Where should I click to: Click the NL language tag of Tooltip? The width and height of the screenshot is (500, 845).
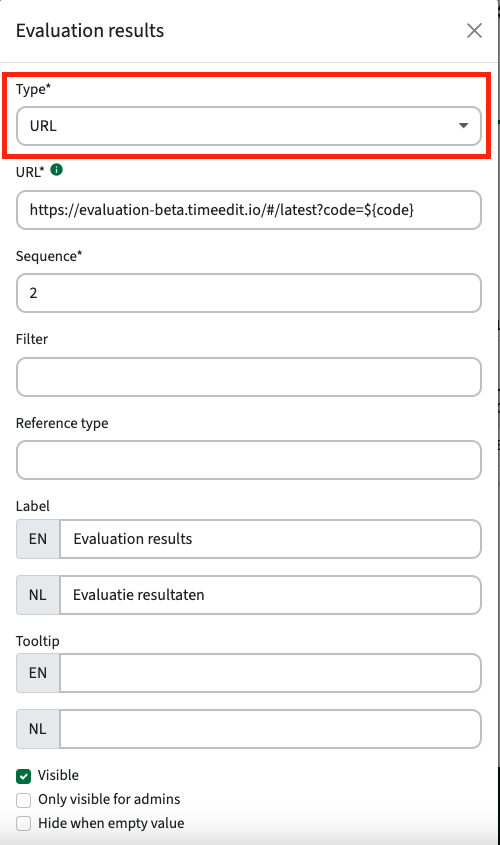pyautogui.click(x=38, y=729)
